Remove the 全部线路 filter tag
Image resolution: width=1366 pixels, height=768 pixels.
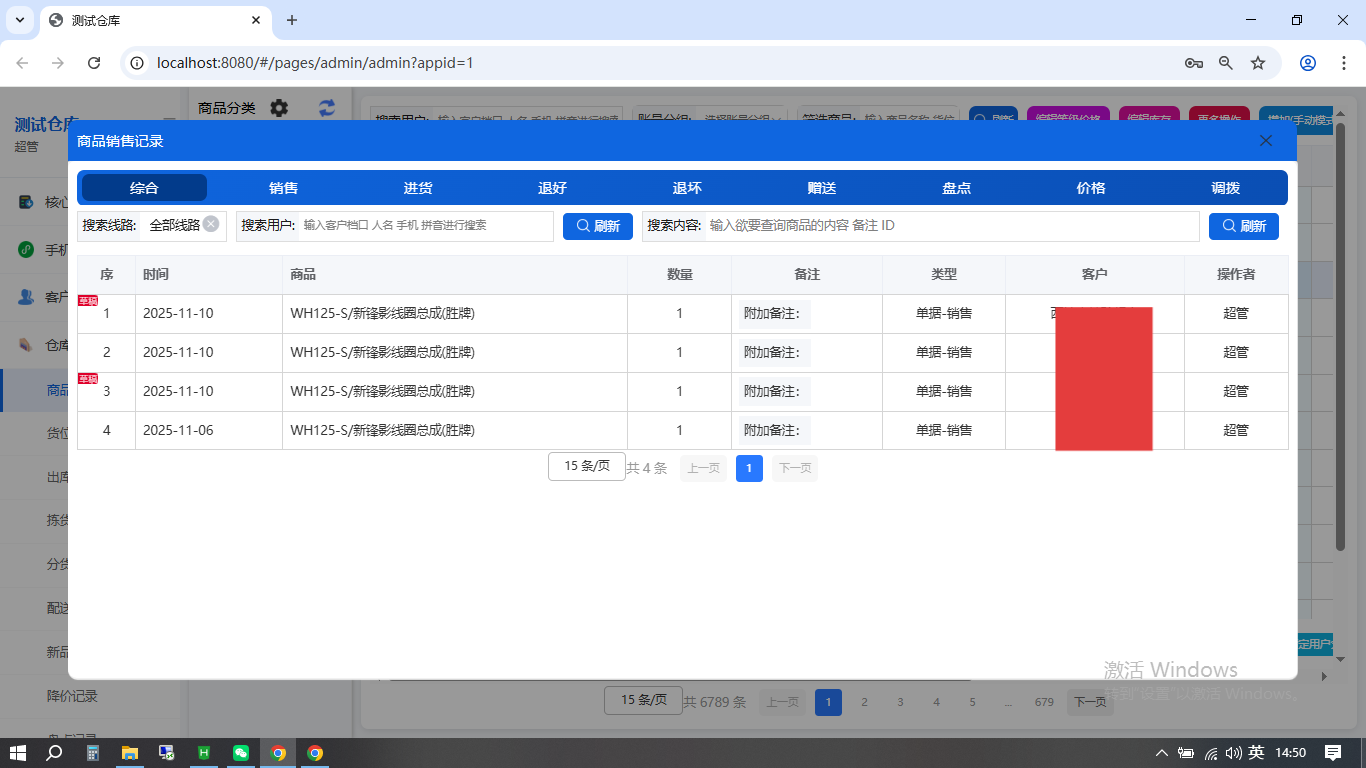pyautogui.click(x=210, y=225)
